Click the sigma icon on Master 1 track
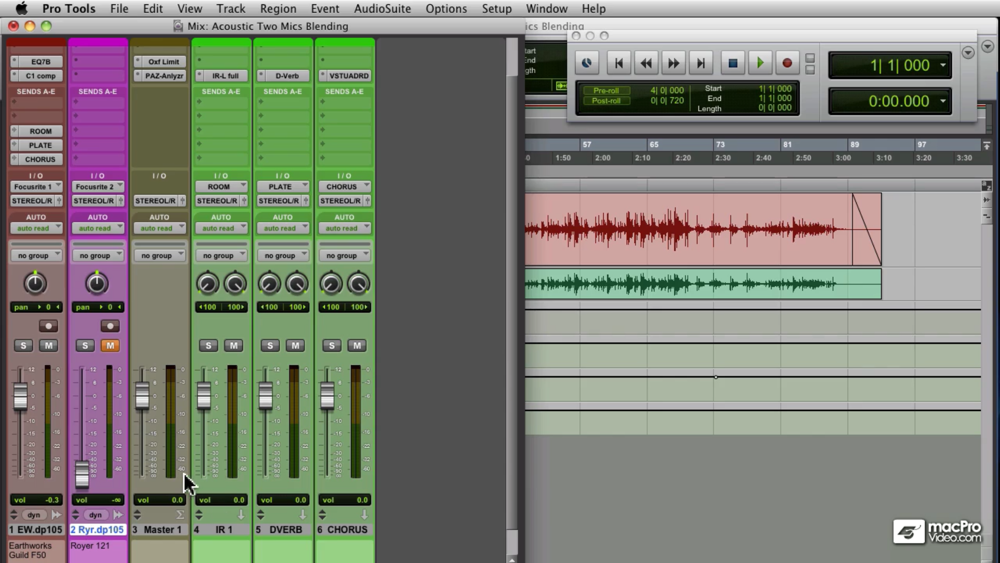Viewport: 1000px width, 563px height. pos(180,515)
